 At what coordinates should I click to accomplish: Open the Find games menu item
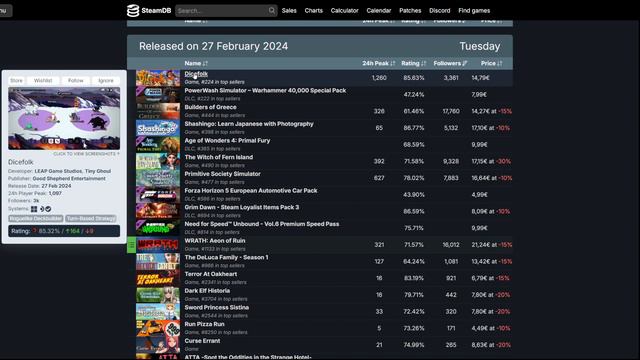pos(474,11)
